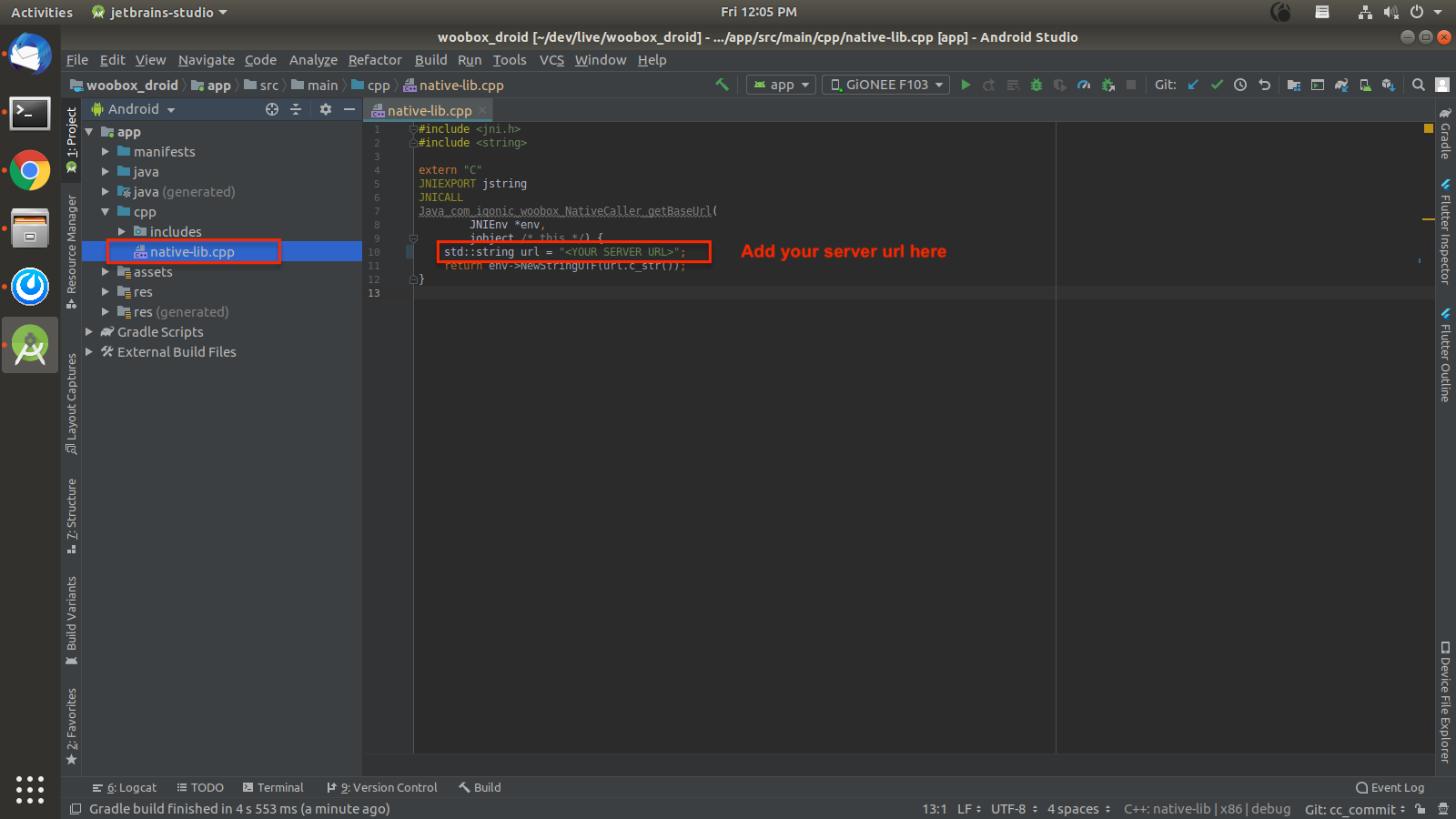The height and width of the screenshot is (819, 1456).
Task: Expand the manifests folder
Action: click(106, 152)
